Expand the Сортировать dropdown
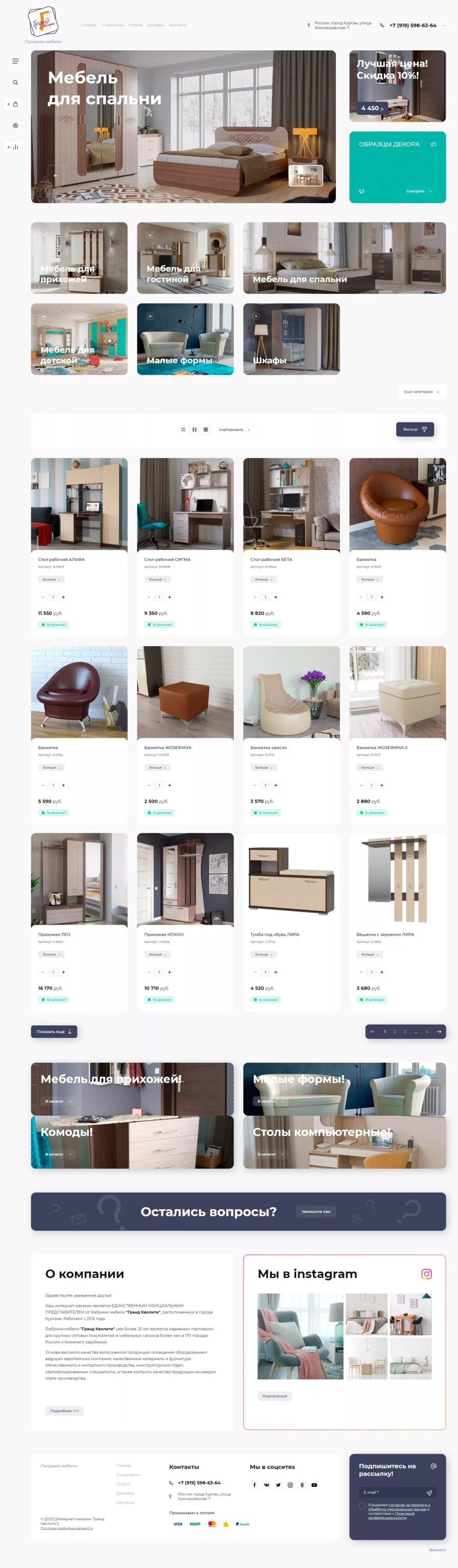The image size is (458, 1568). 234,429
